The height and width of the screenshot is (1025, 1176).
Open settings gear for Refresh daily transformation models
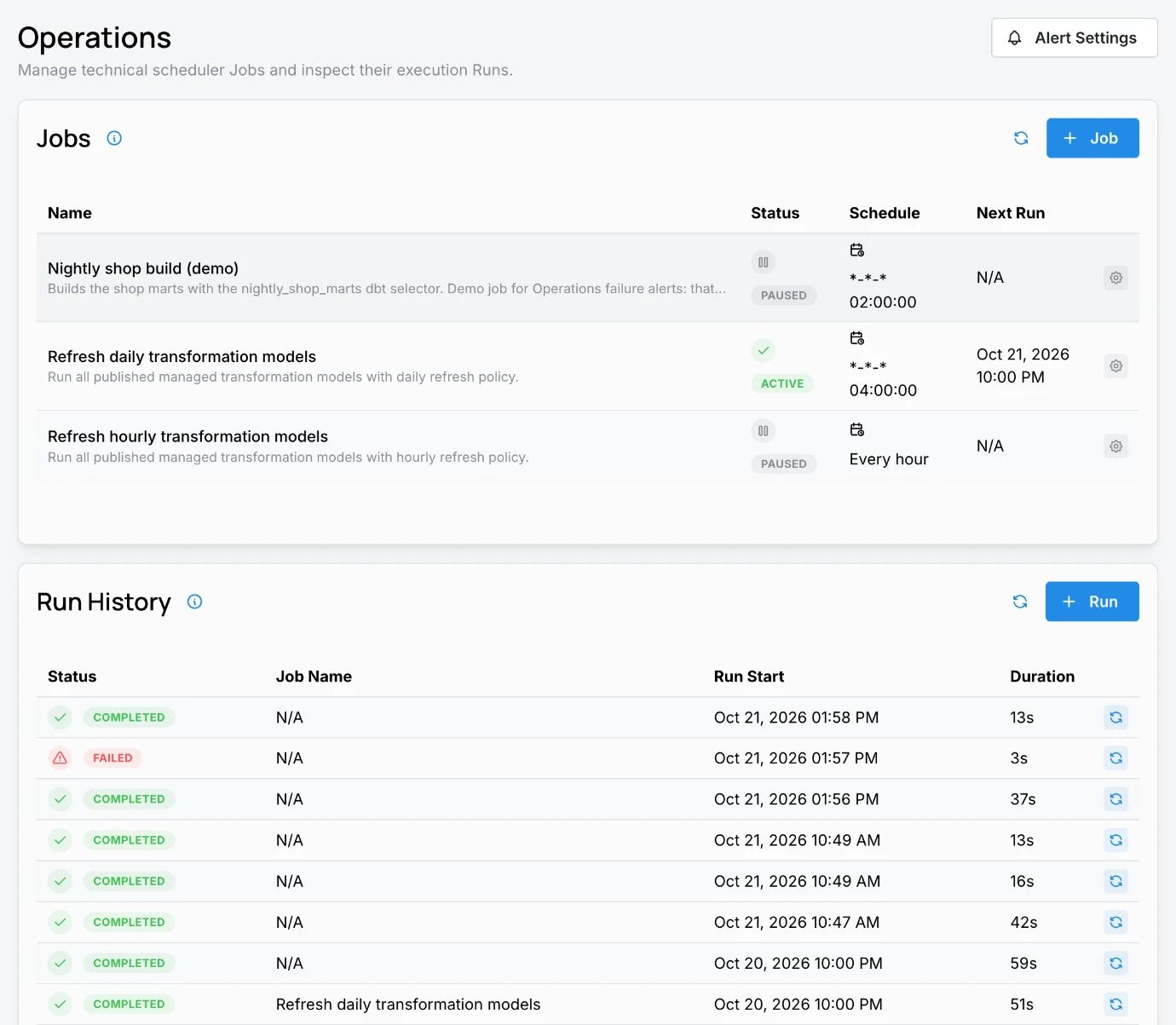point(1115,366)
